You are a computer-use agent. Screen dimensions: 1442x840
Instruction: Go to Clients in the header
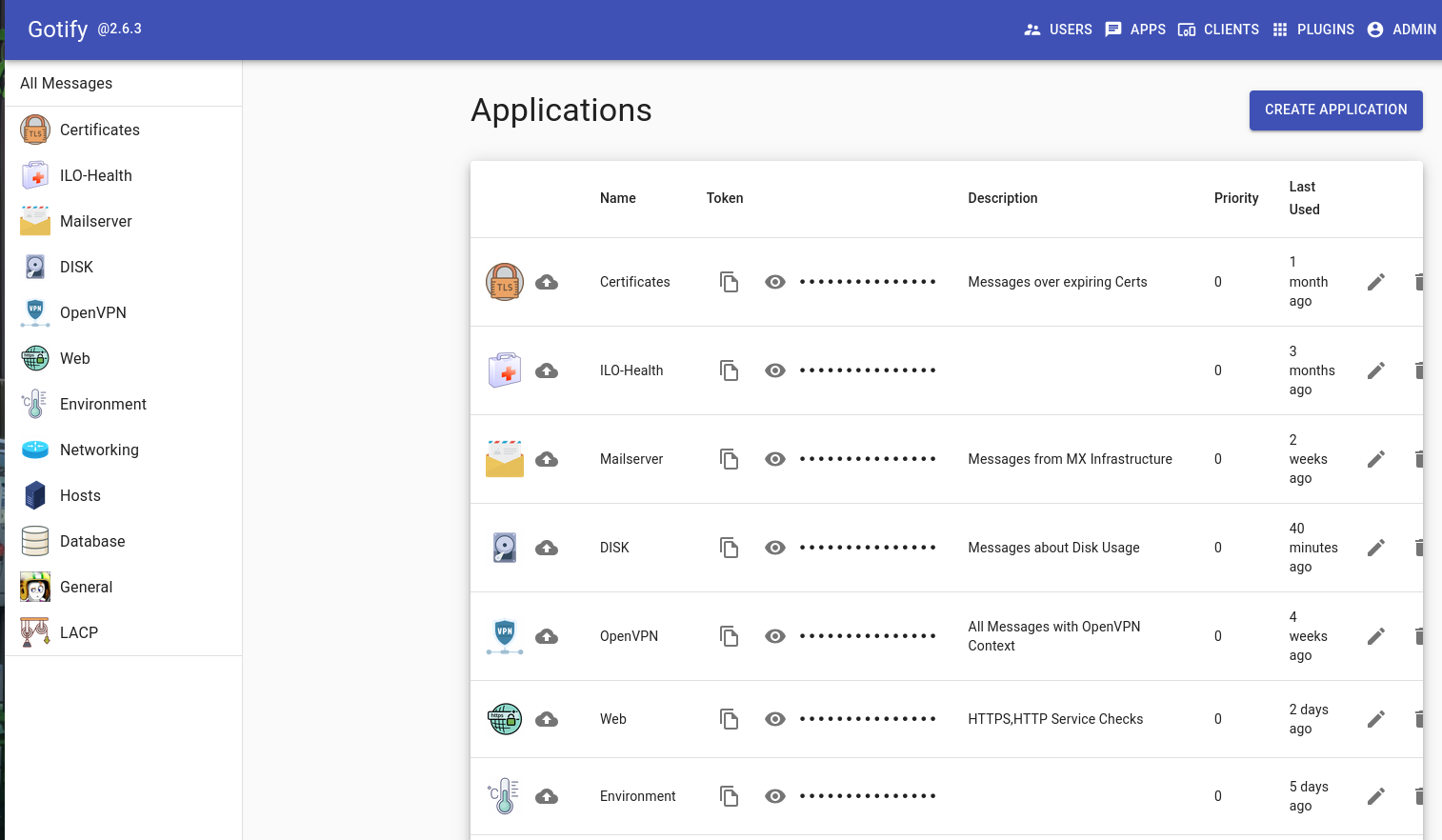[x=1218, y=30]
